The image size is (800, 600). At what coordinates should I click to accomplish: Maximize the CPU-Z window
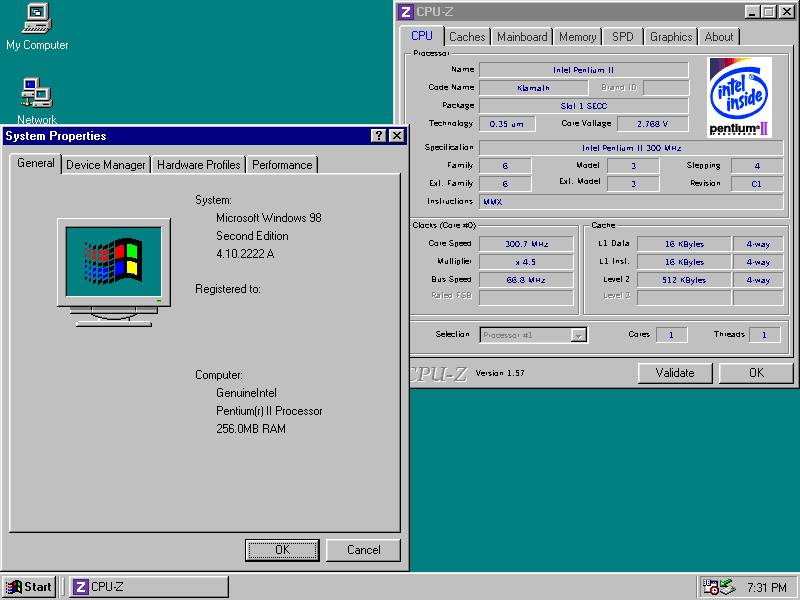(x=768, y=12)
